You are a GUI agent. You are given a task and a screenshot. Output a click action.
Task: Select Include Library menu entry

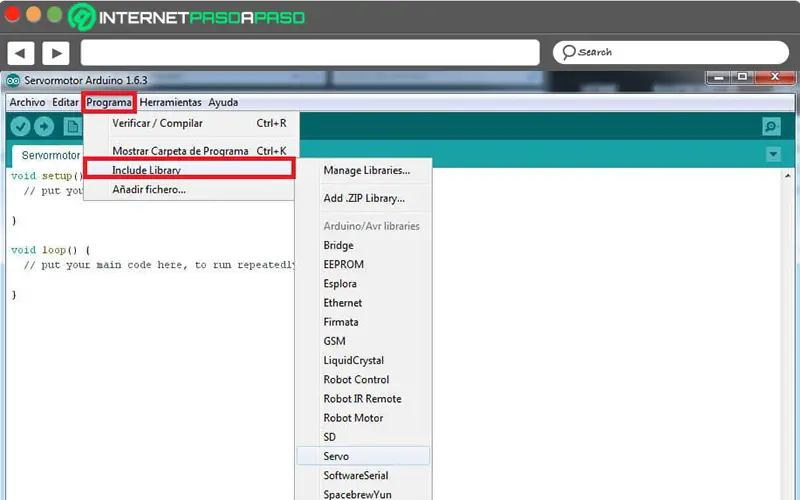click(190, 169)
